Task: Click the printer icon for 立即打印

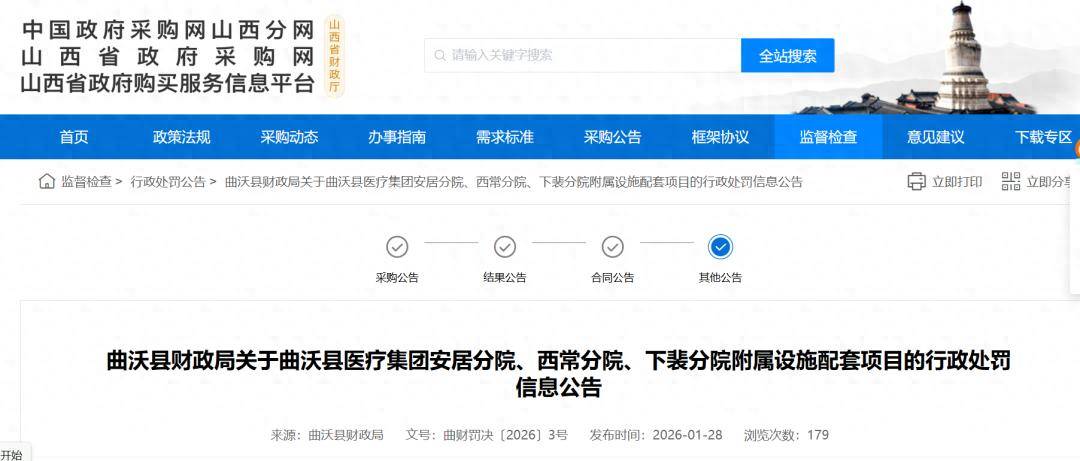Action: coord(916,182)
